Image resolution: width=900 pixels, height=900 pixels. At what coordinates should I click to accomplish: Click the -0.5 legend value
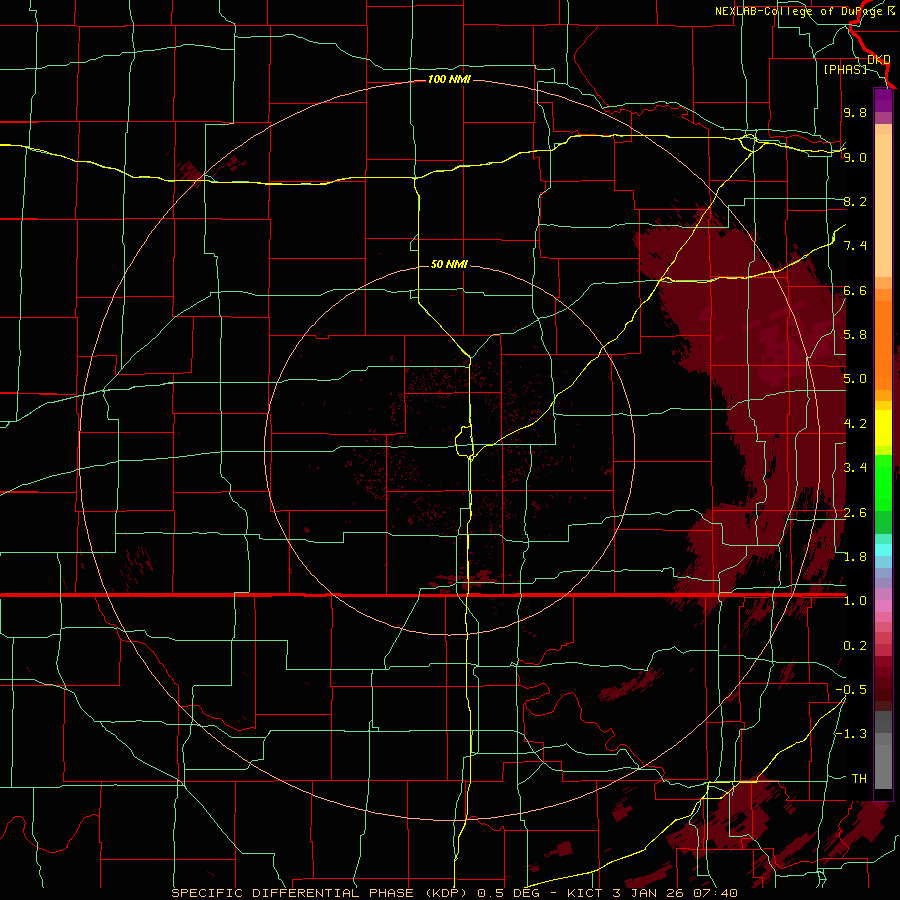point(851,690)
